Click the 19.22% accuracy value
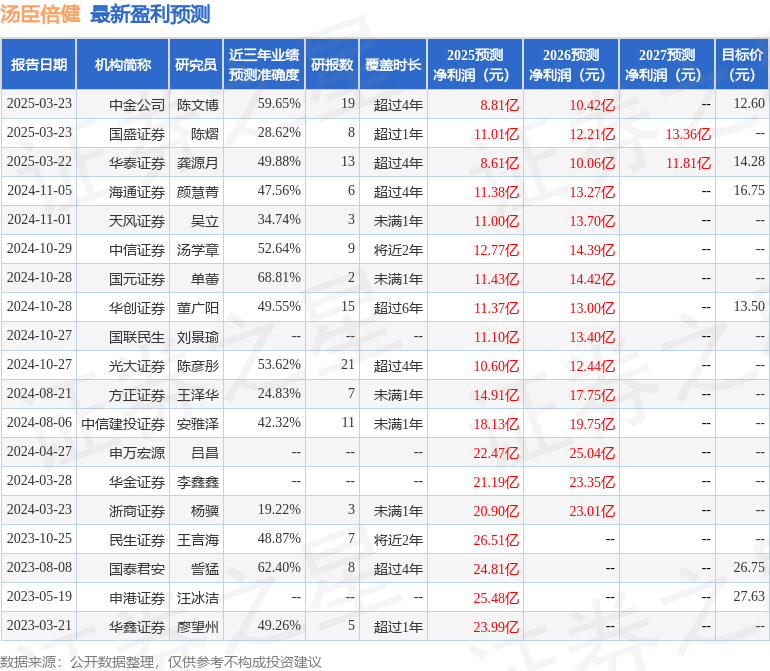The image size is (770, 671). [279, 509]
